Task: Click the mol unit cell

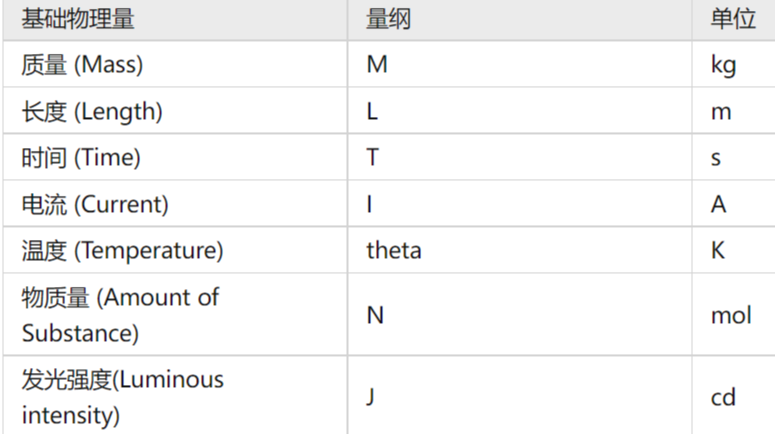Action: pyautogui.click(x=731, y=315)
